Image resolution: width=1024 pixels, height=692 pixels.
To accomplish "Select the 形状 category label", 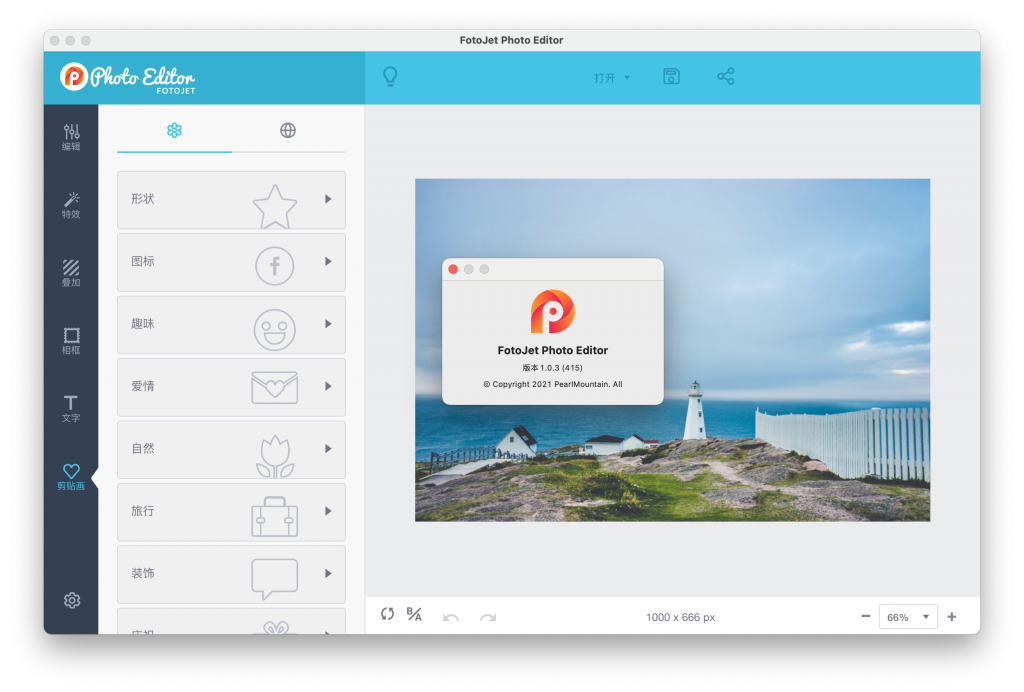I will tap(142, 199).
